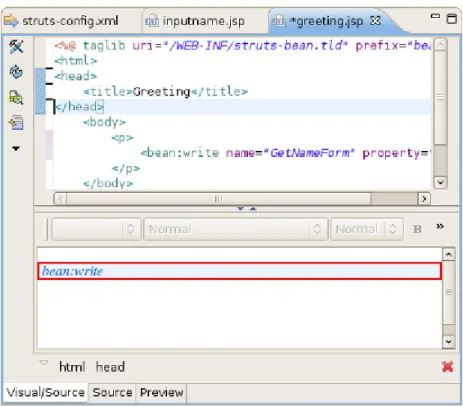Switch to Preview bottom tab
Viewport: 463px width, 407px height.
(161, 393)
